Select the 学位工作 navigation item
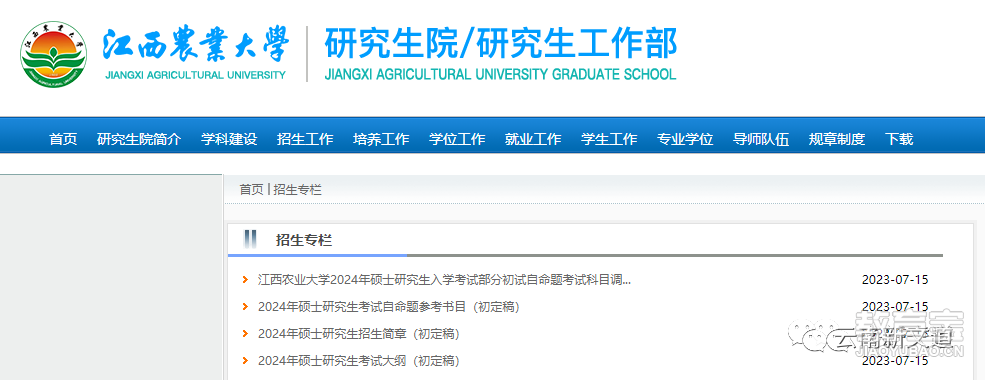Image resolution: width=985 pixels, height=380 pixels. click(457, 139)
